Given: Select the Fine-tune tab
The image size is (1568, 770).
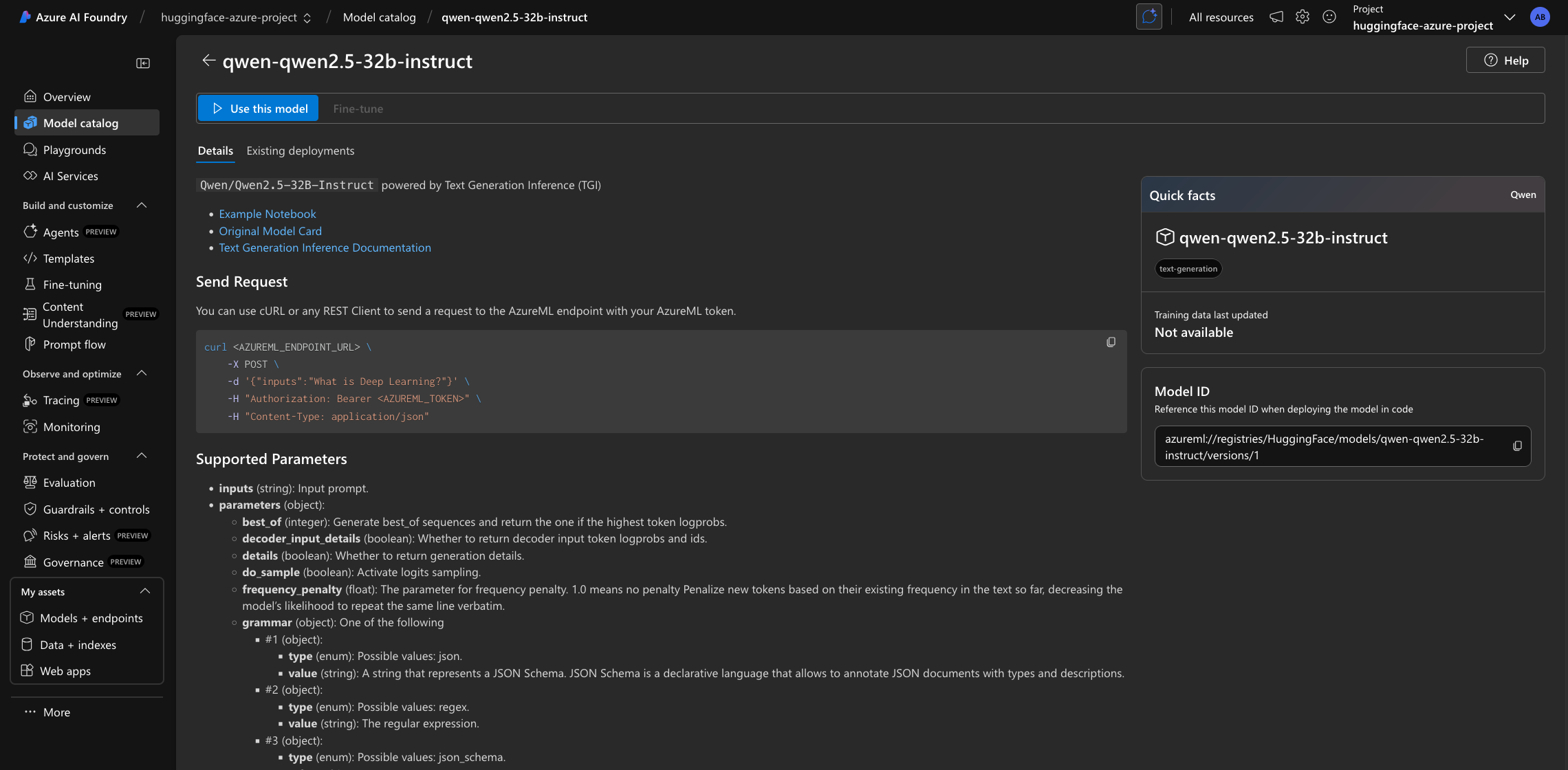Looking at the screenshot, I should tap(358, 108).
